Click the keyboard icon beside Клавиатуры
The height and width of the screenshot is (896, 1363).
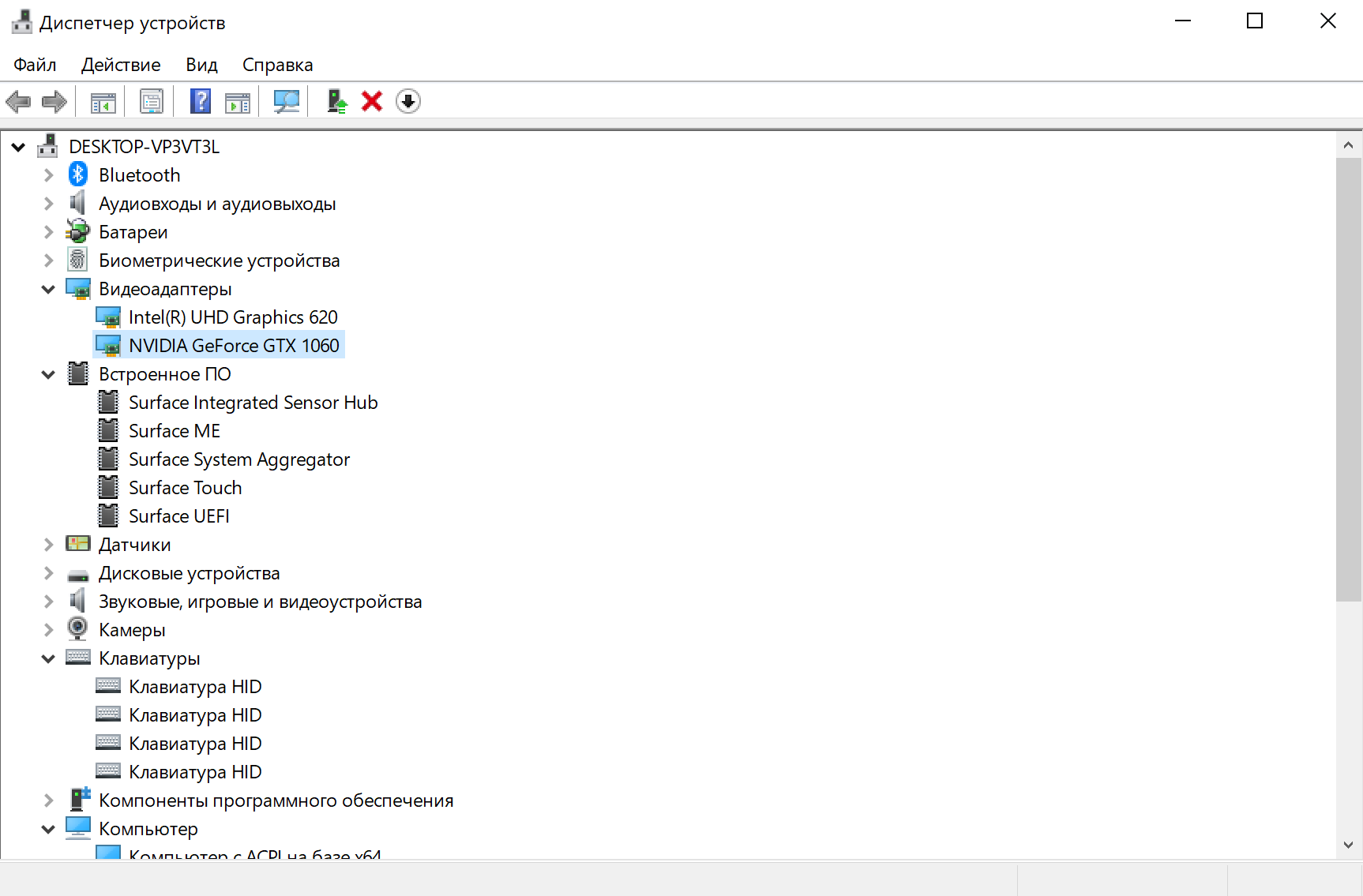pos(78,658)
